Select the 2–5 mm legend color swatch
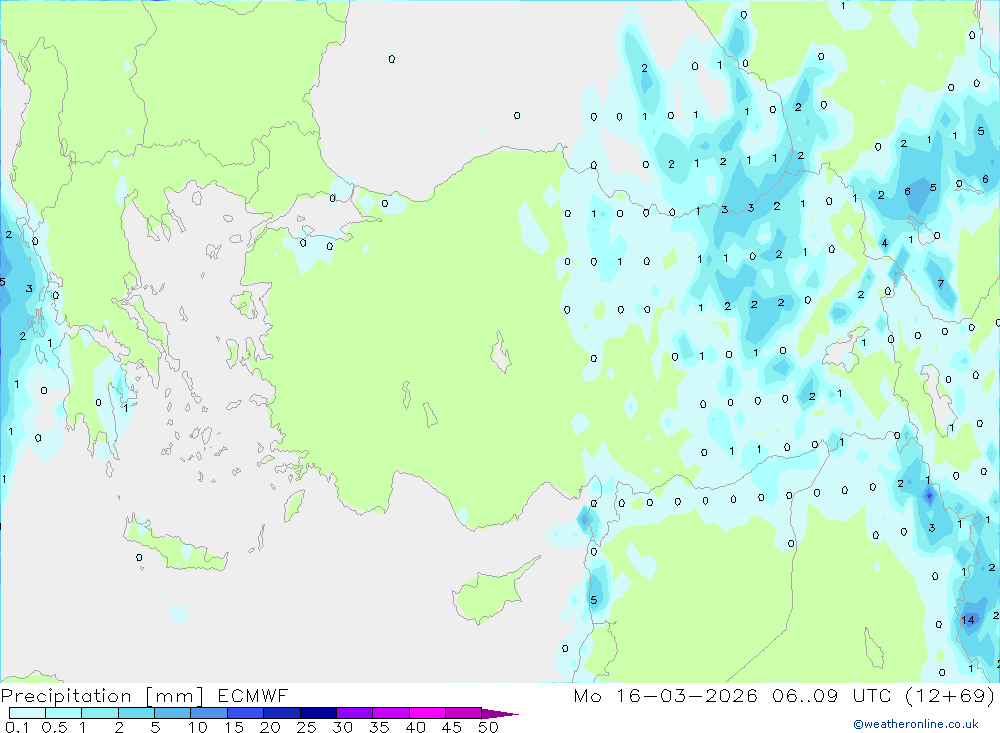 [136, 713]
